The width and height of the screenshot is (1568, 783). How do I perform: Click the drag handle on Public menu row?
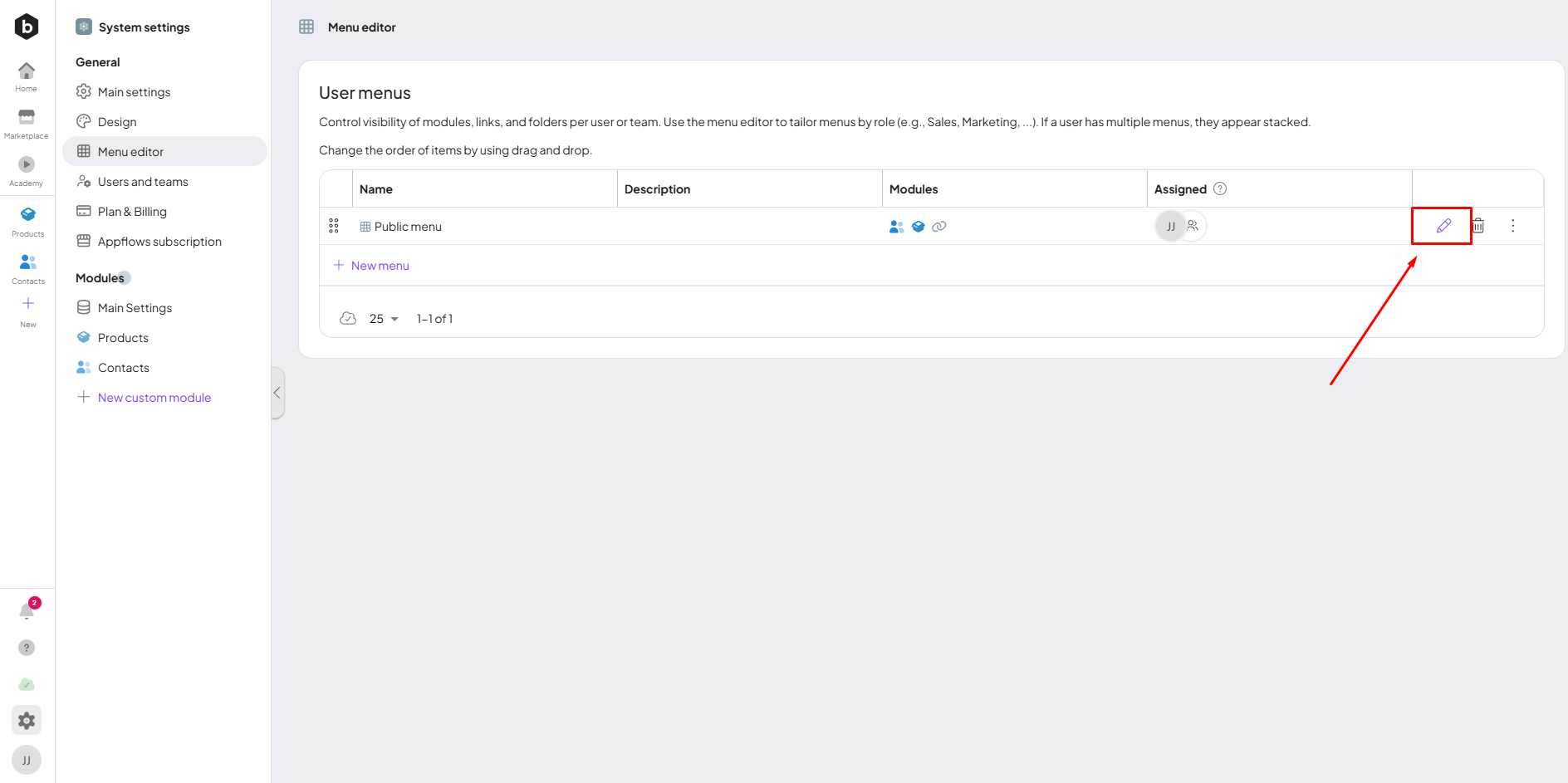click(334, 226)
